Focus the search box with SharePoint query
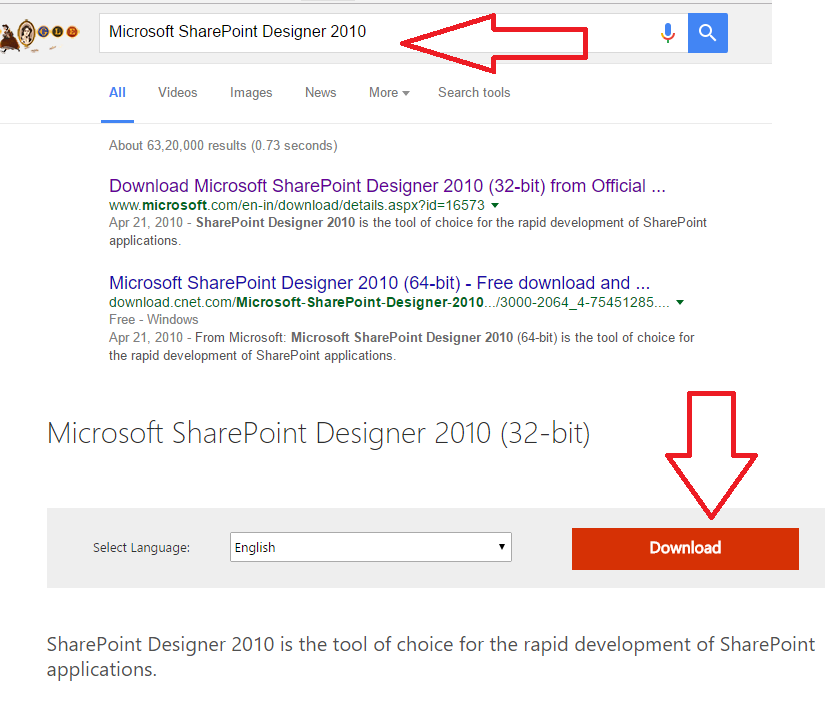The width and height of the screenshot is (830, 702). (393, 33)
